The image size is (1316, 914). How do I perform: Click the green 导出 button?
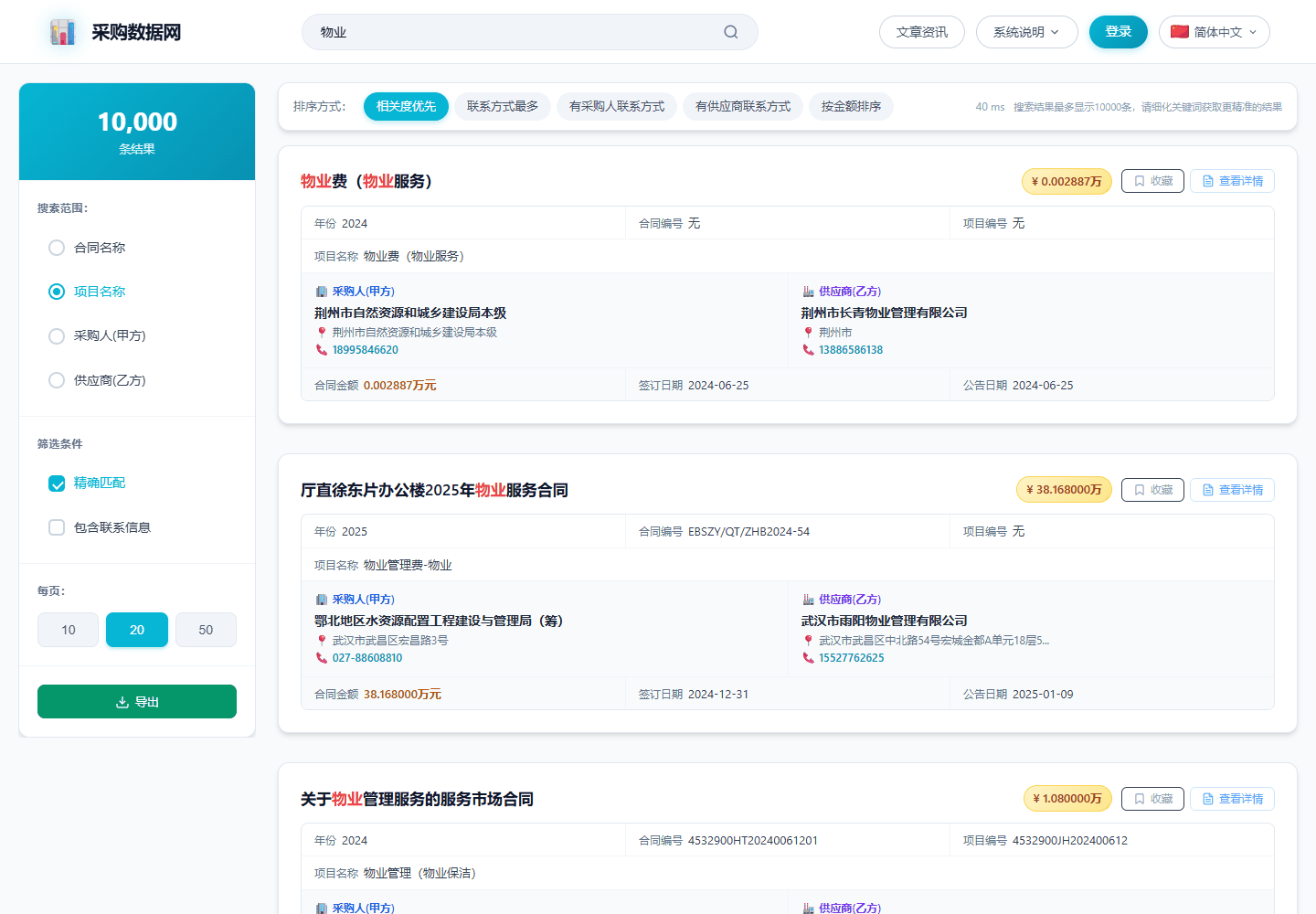point(137,702)
